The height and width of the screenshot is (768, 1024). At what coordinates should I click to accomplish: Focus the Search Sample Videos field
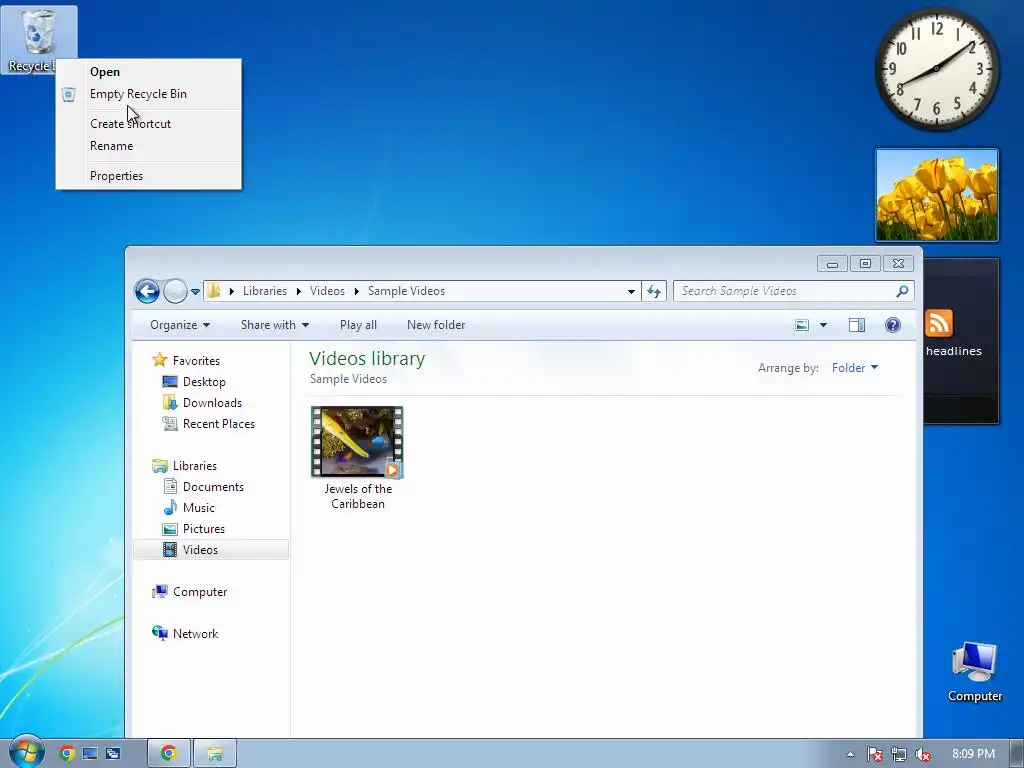[x=793, y=291]
